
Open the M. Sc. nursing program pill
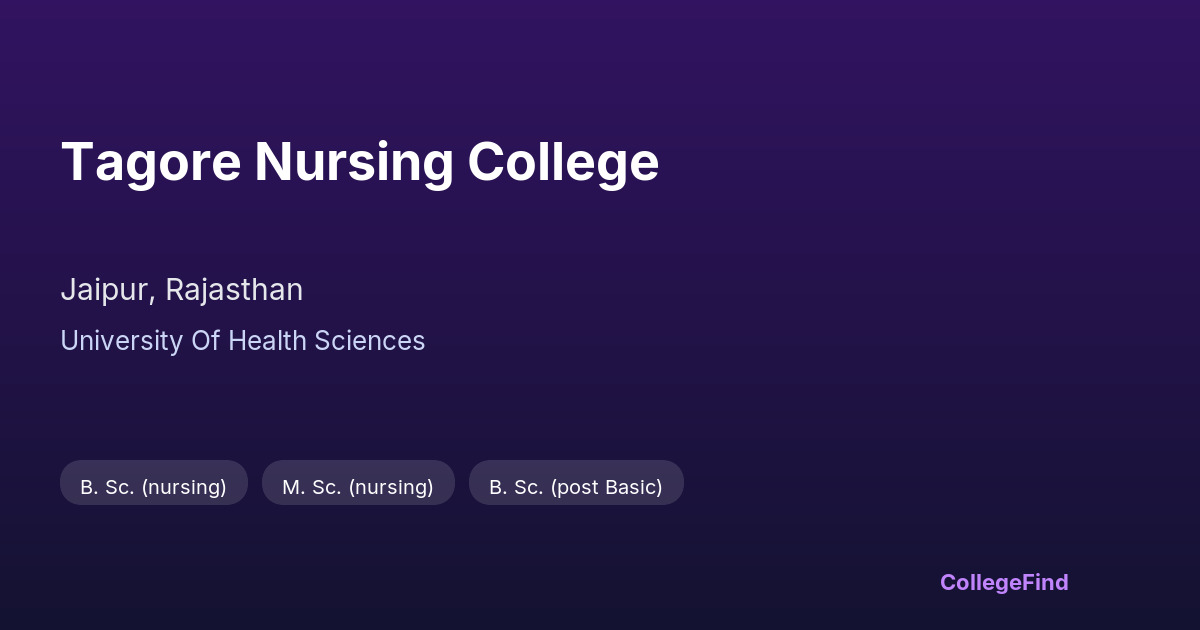click(358, 487)
